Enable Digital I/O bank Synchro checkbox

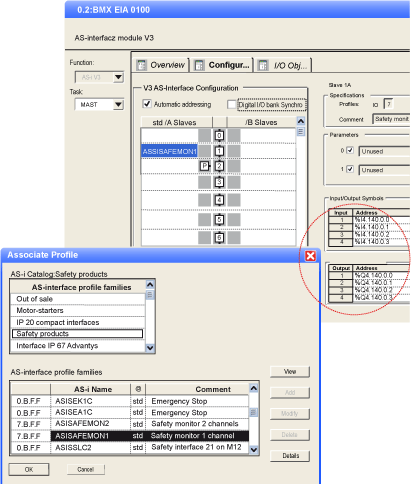pyautogui.click(x=231, y=104)
